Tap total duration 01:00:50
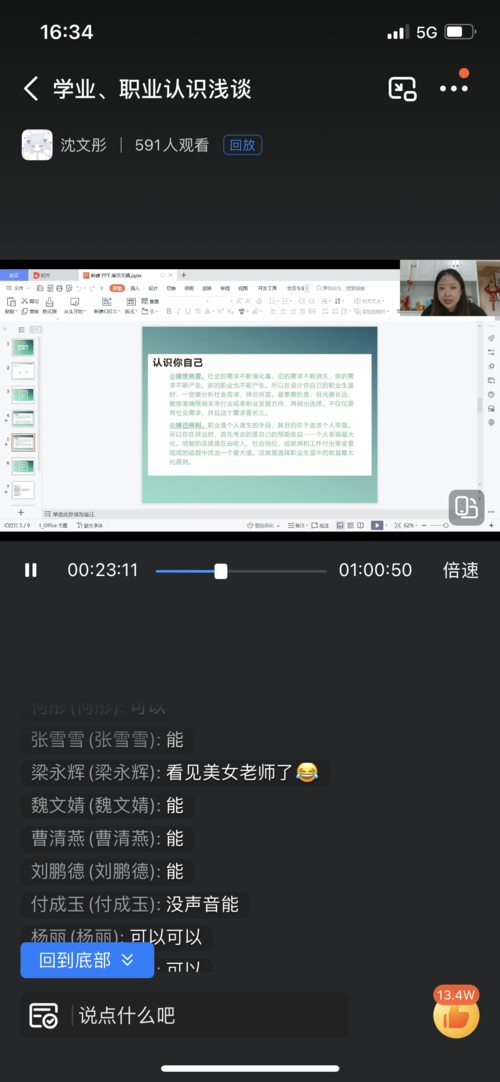Image resolution: width=500 pixels, height=1082 pixels. pyautogui.click(x=375, y=570)
